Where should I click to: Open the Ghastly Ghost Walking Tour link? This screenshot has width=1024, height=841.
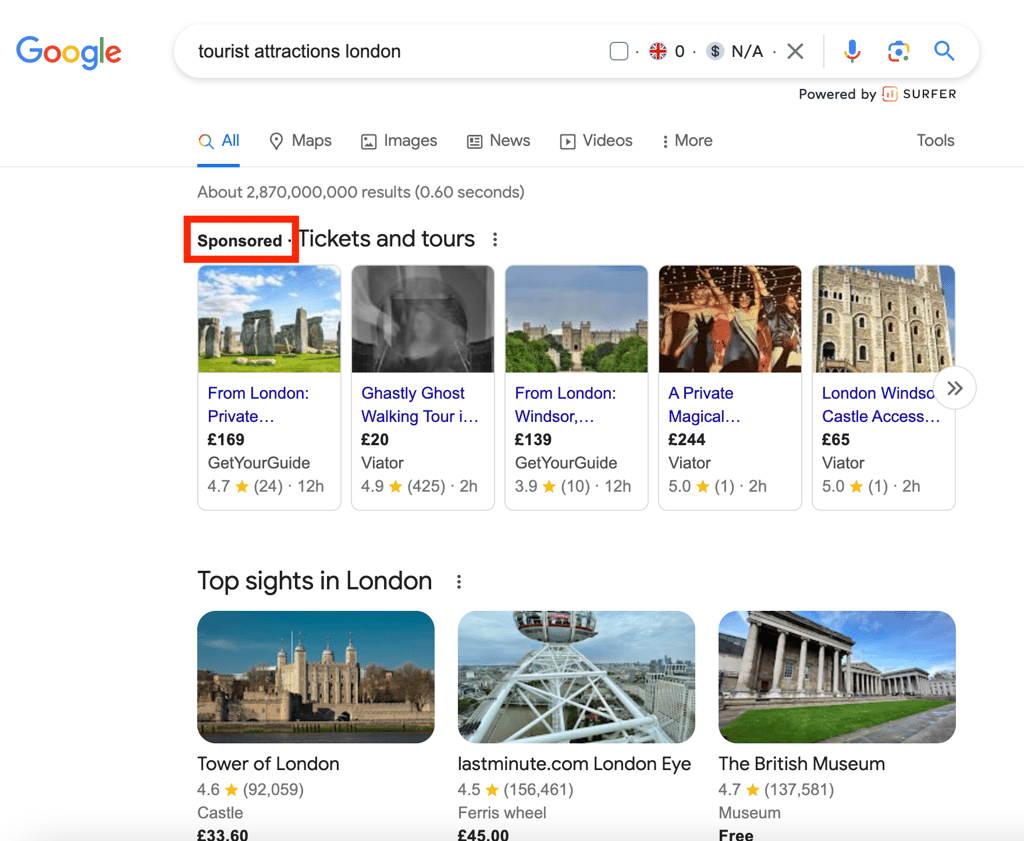click(419, 405)
